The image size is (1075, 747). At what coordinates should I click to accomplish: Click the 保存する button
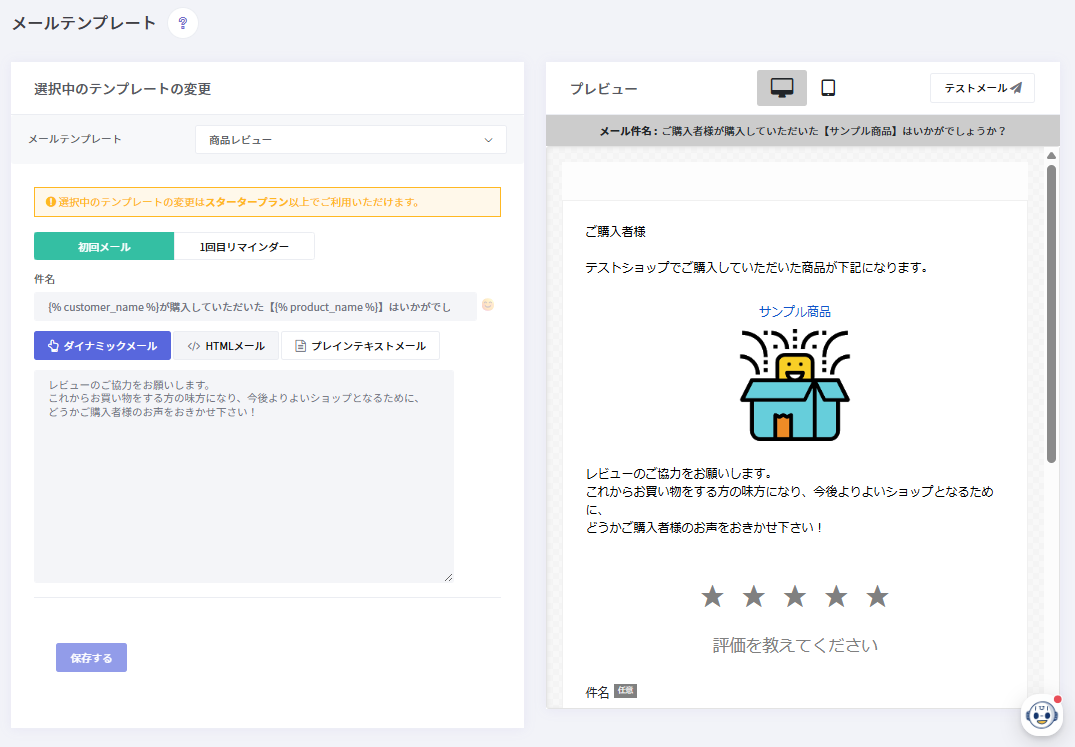pos(91,658)
